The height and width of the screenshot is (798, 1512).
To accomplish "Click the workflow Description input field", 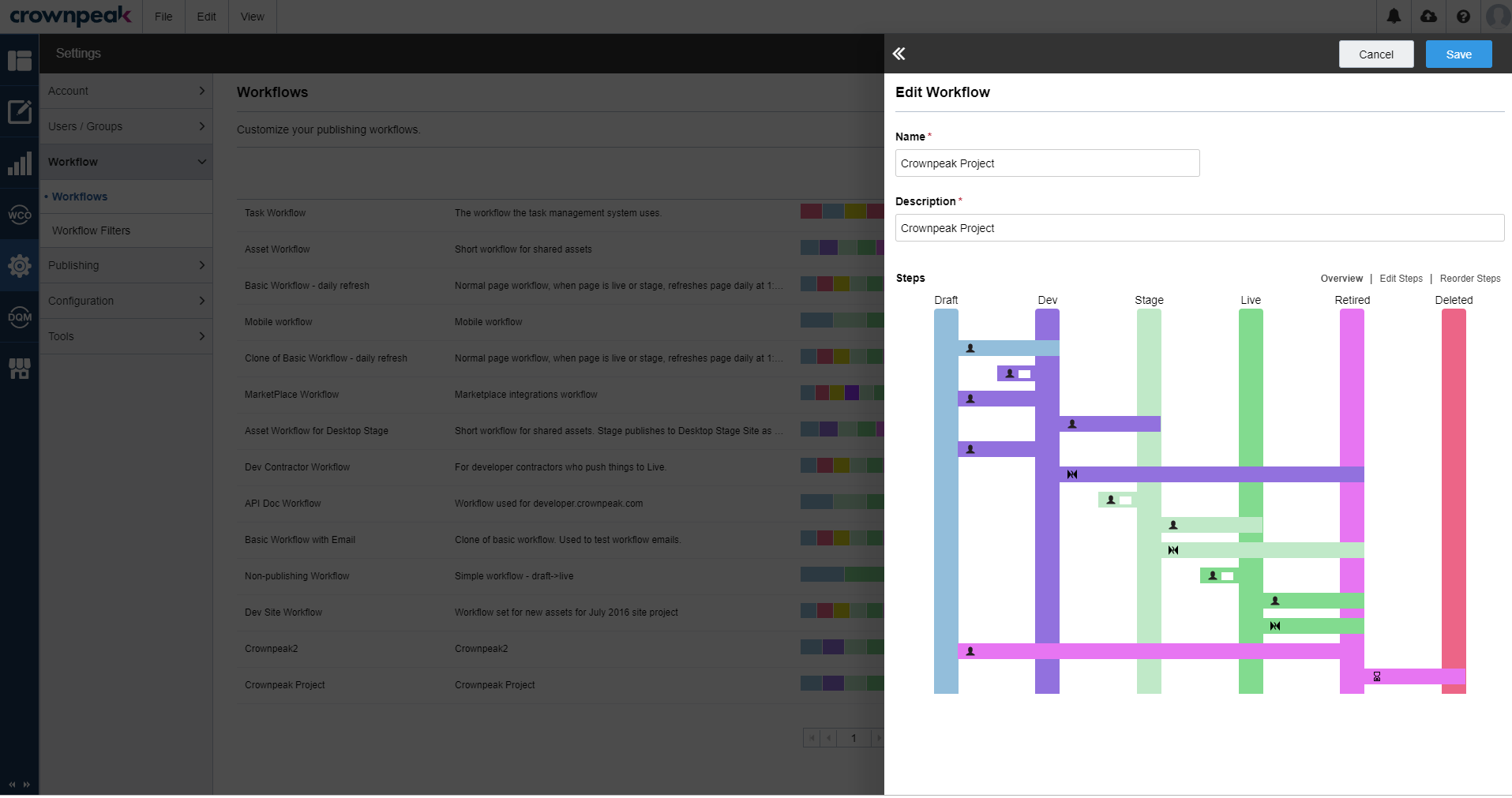I will pyautogui.click(x=1199, y=228).
